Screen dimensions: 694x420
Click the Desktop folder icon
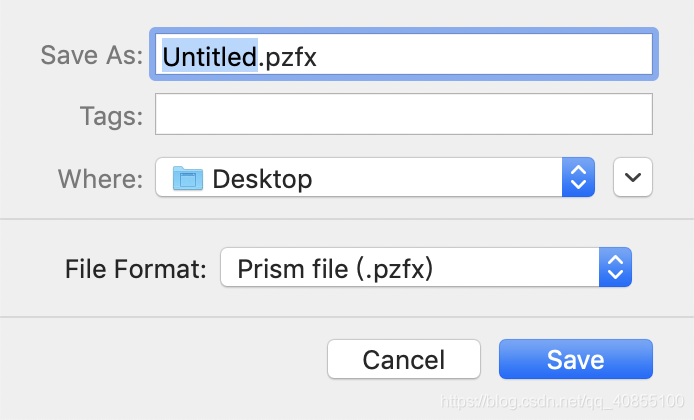pos(188,178)
